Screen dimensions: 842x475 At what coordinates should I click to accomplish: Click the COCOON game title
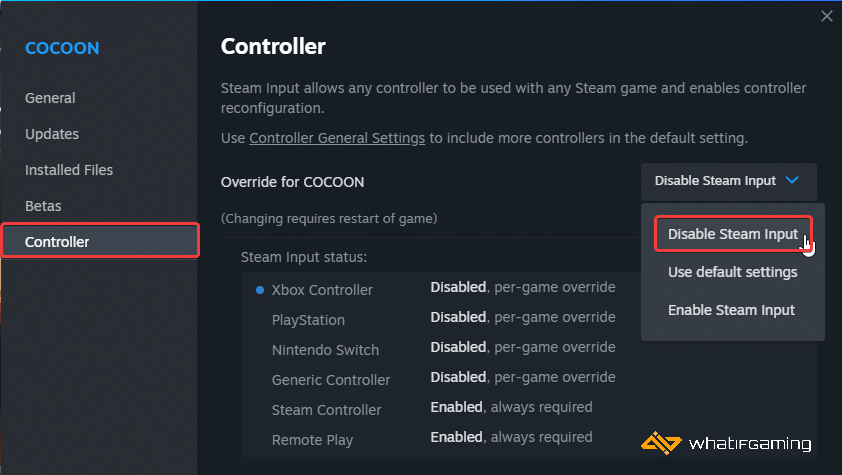click(x=62, y=48)
